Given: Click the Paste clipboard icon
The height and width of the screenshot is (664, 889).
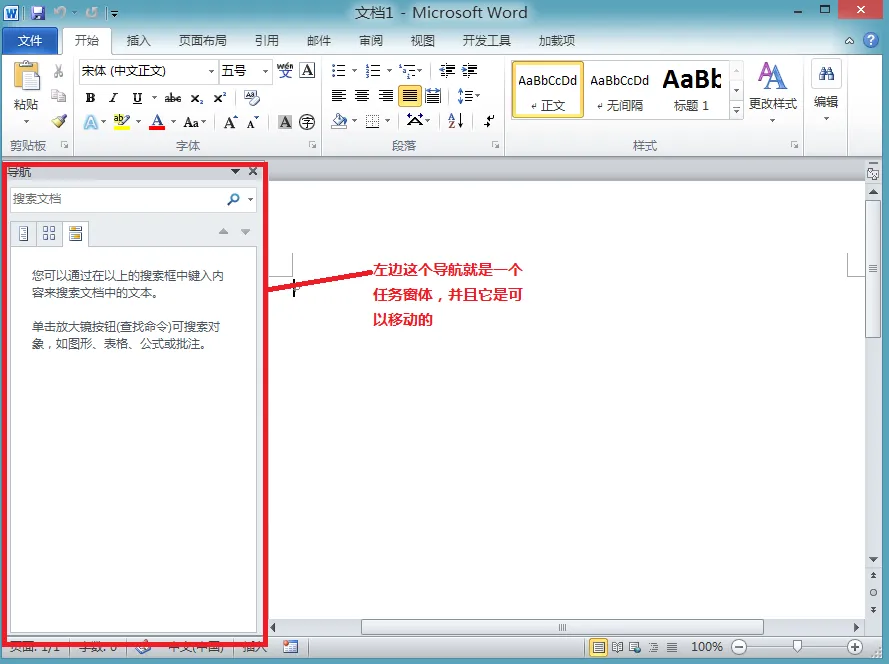Looking at the screenshot, I should (26, 76).
